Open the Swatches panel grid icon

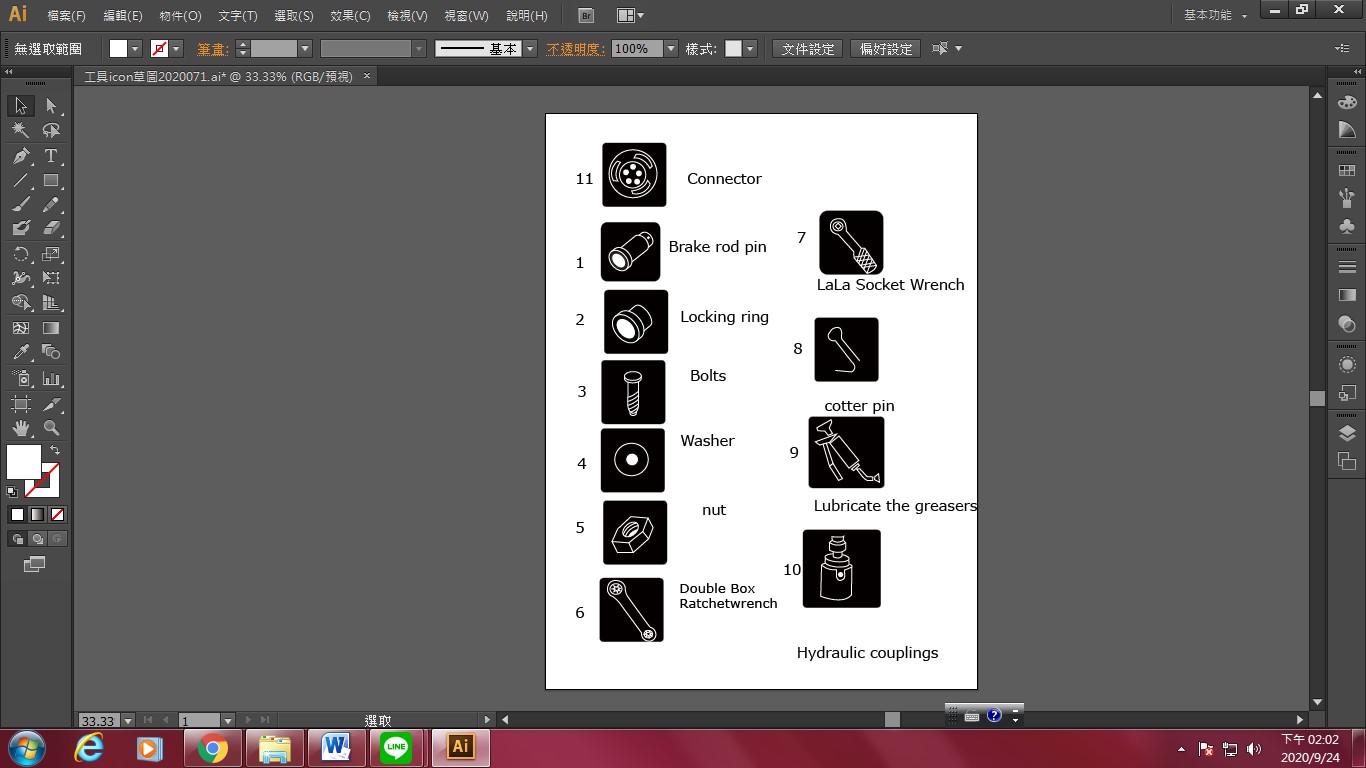pyautogui.click(x=1347, y=171)
